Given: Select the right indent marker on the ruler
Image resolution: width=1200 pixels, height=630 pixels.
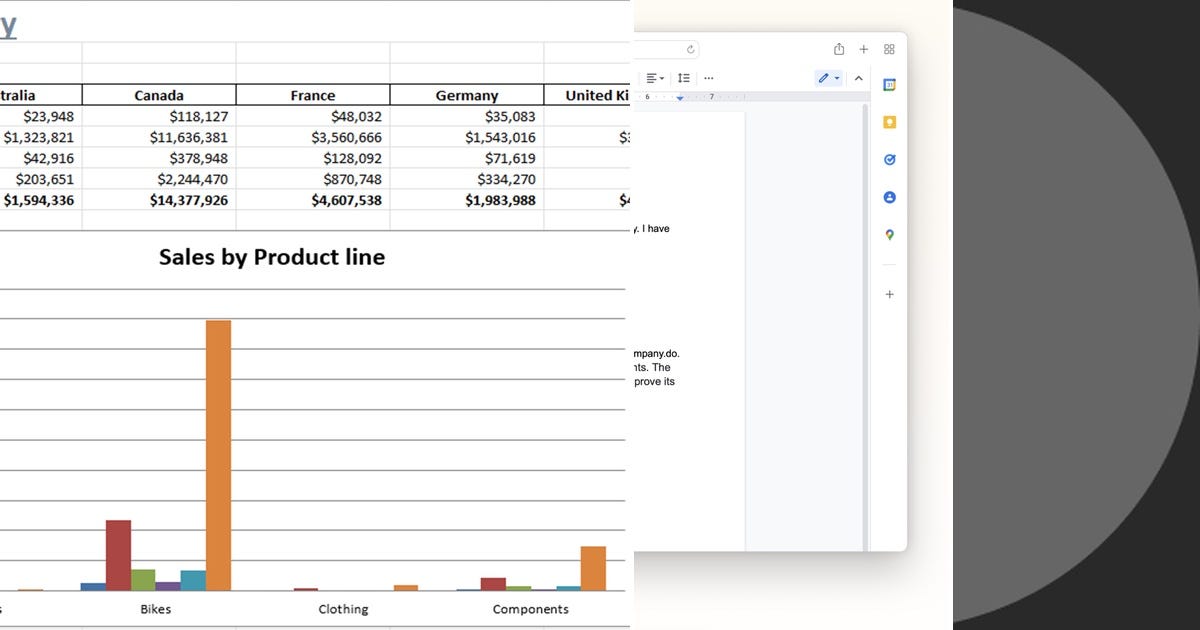Looking at the screenshot, I should pyautogui.click(x=680, y=98).
